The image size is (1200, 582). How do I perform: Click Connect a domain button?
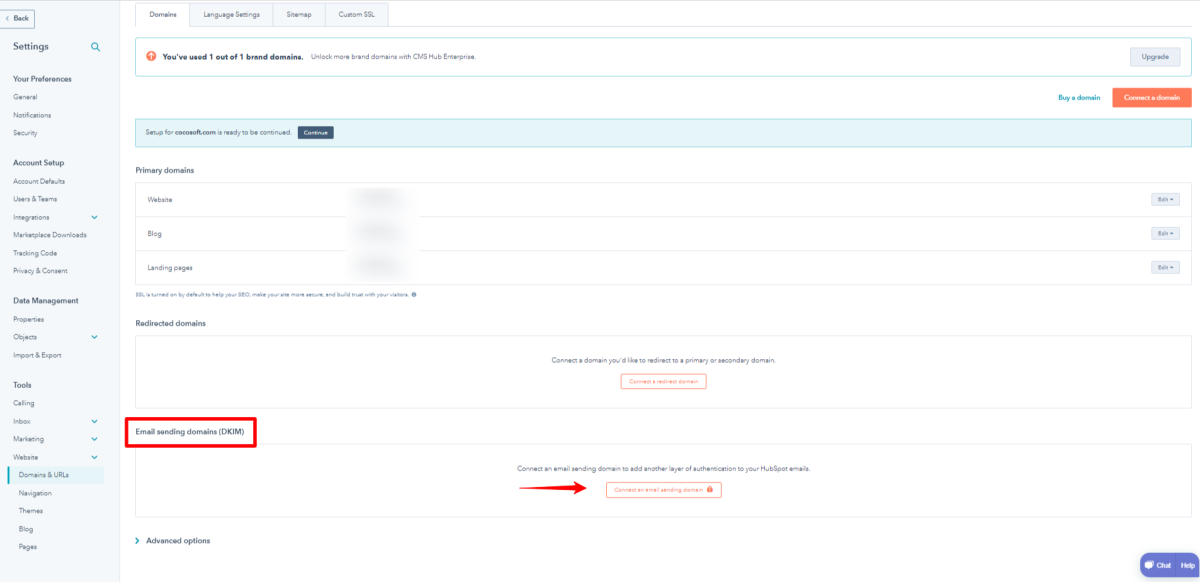(x=1151, y=98)
